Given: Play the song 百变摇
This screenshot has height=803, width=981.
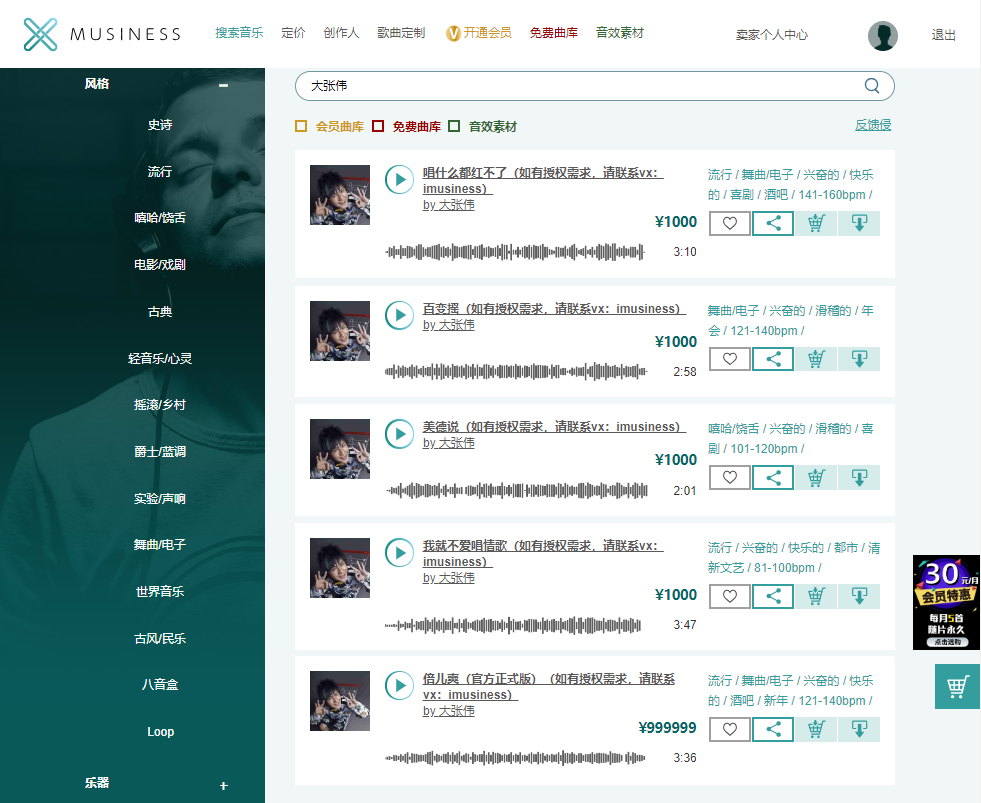Looking at the screenshot, I should click(399, 315).
